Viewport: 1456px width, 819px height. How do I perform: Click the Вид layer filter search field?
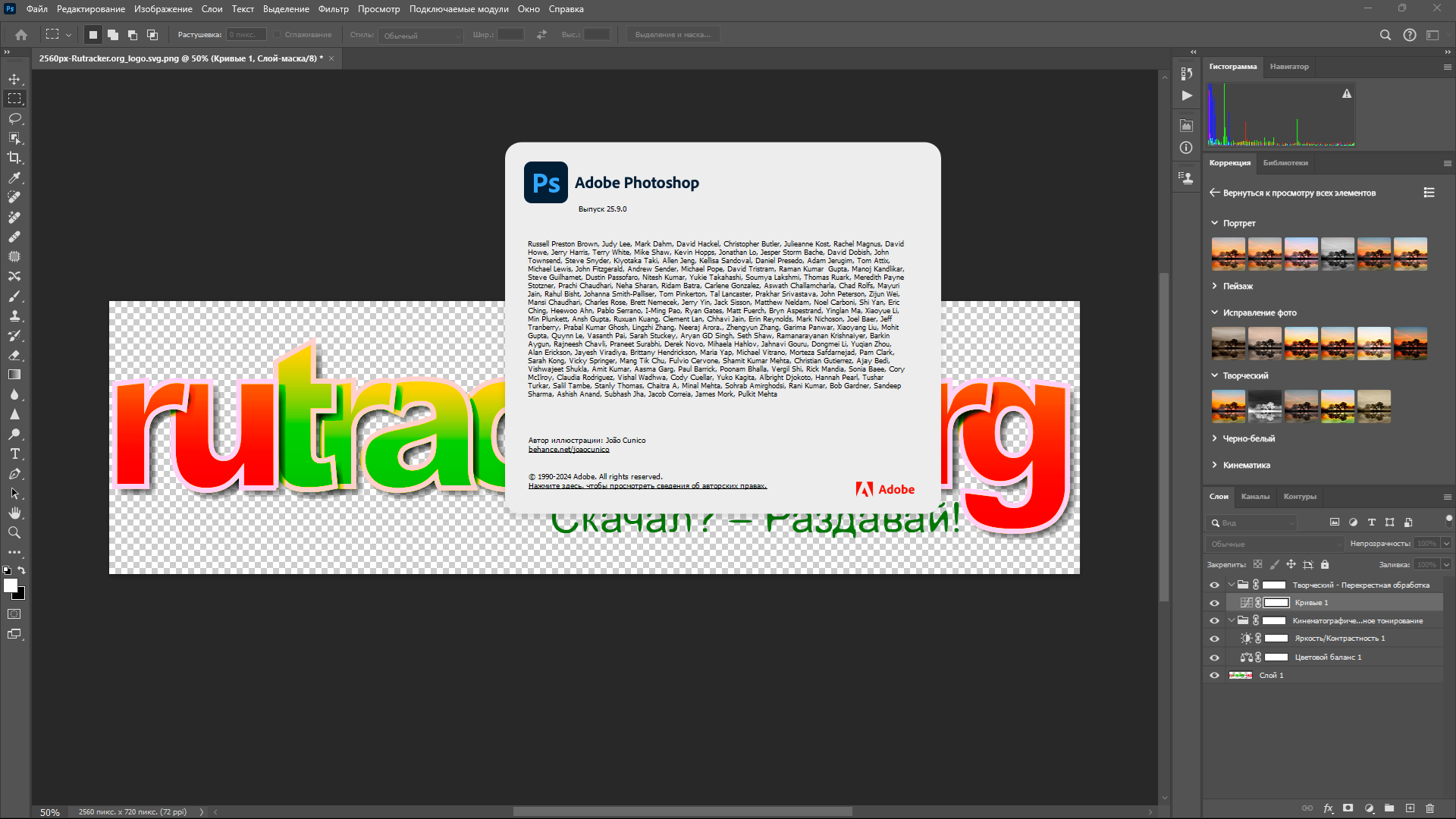click(x=1251, y=522)
